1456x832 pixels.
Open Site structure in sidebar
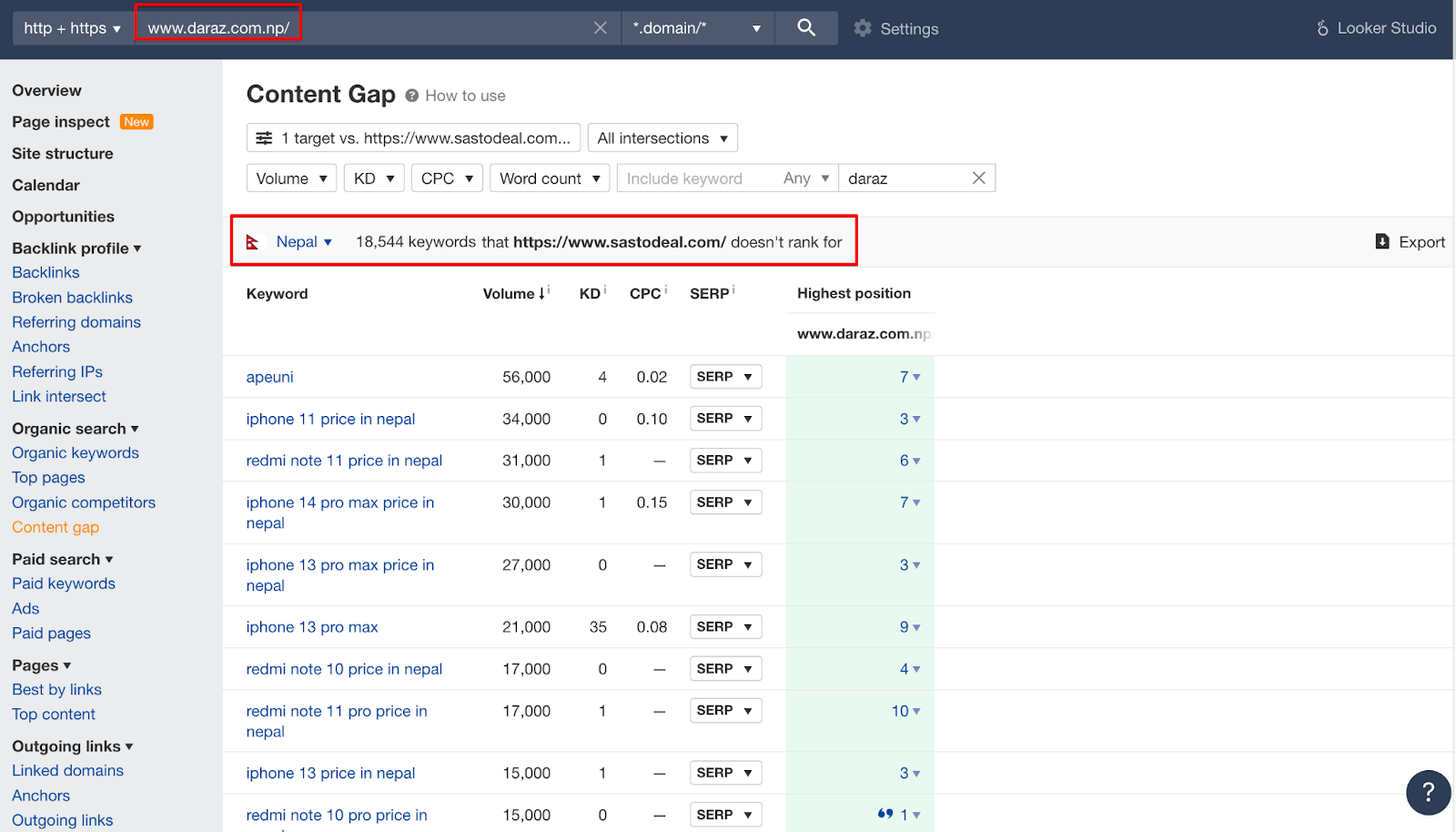tap(63, 154)
